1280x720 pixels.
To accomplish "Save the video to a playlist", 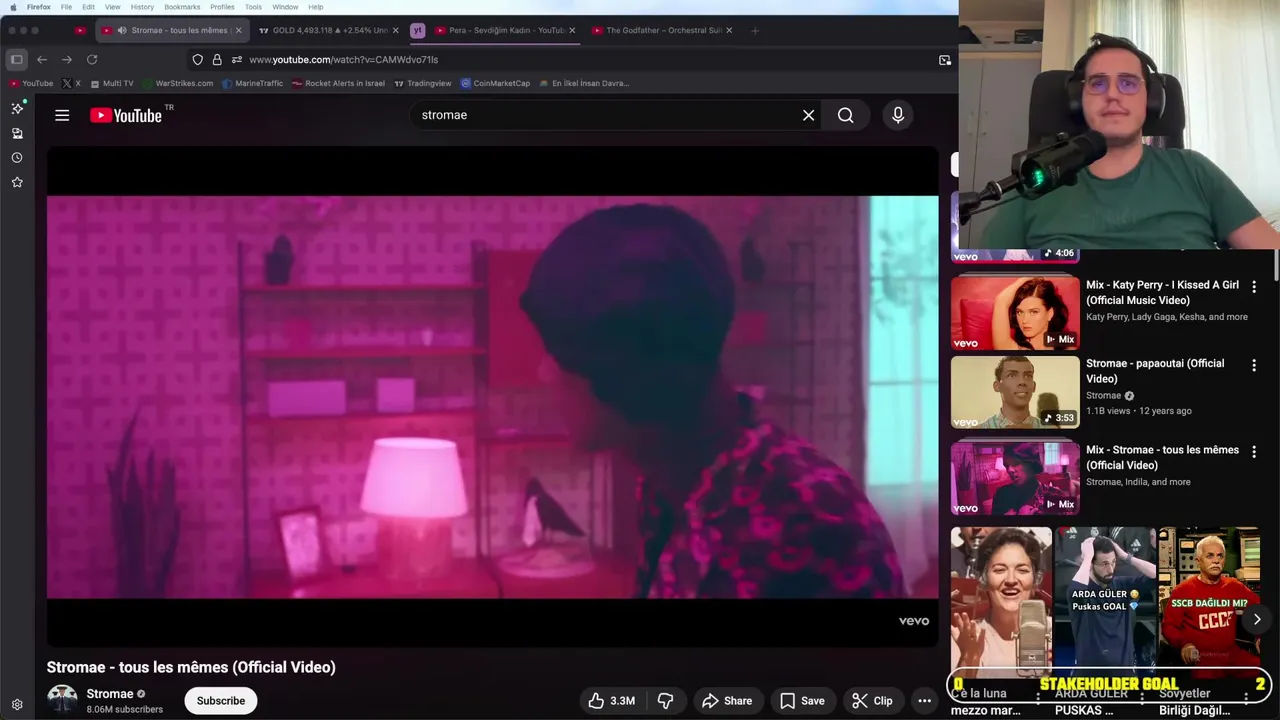I will [802, 701].
